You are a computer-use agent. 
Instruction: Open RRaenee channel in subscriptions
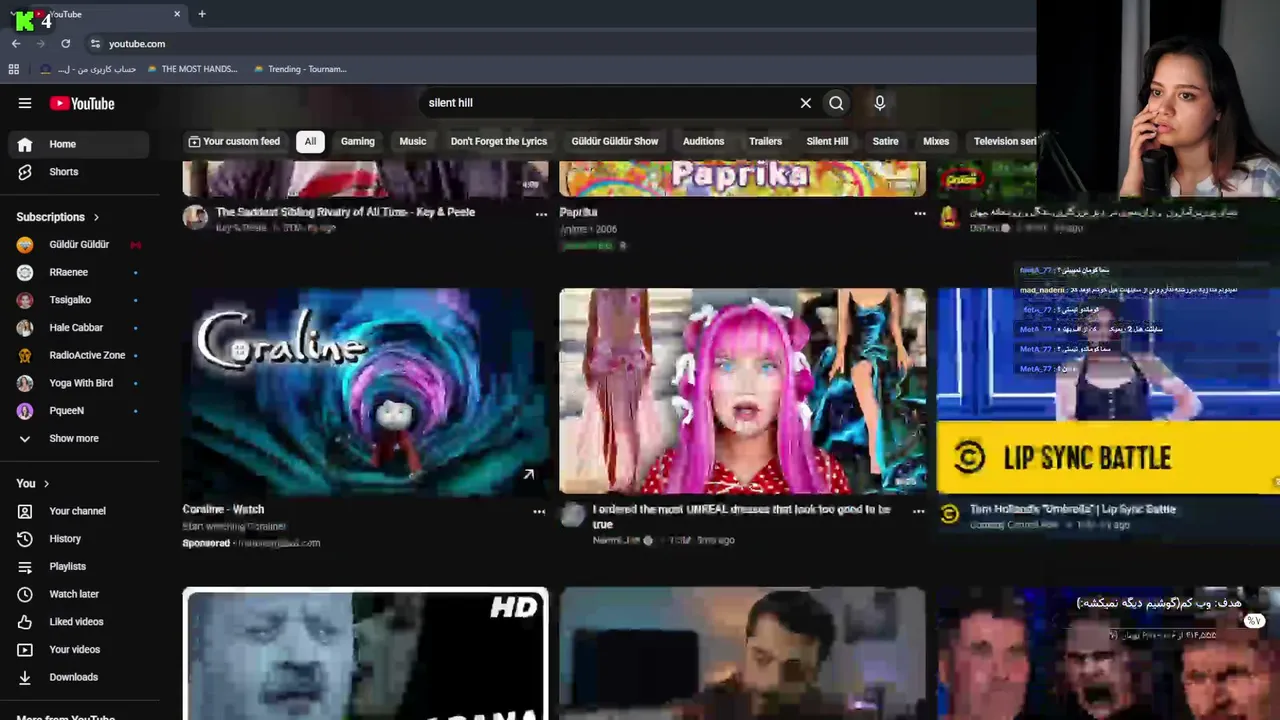click(80, 272)
